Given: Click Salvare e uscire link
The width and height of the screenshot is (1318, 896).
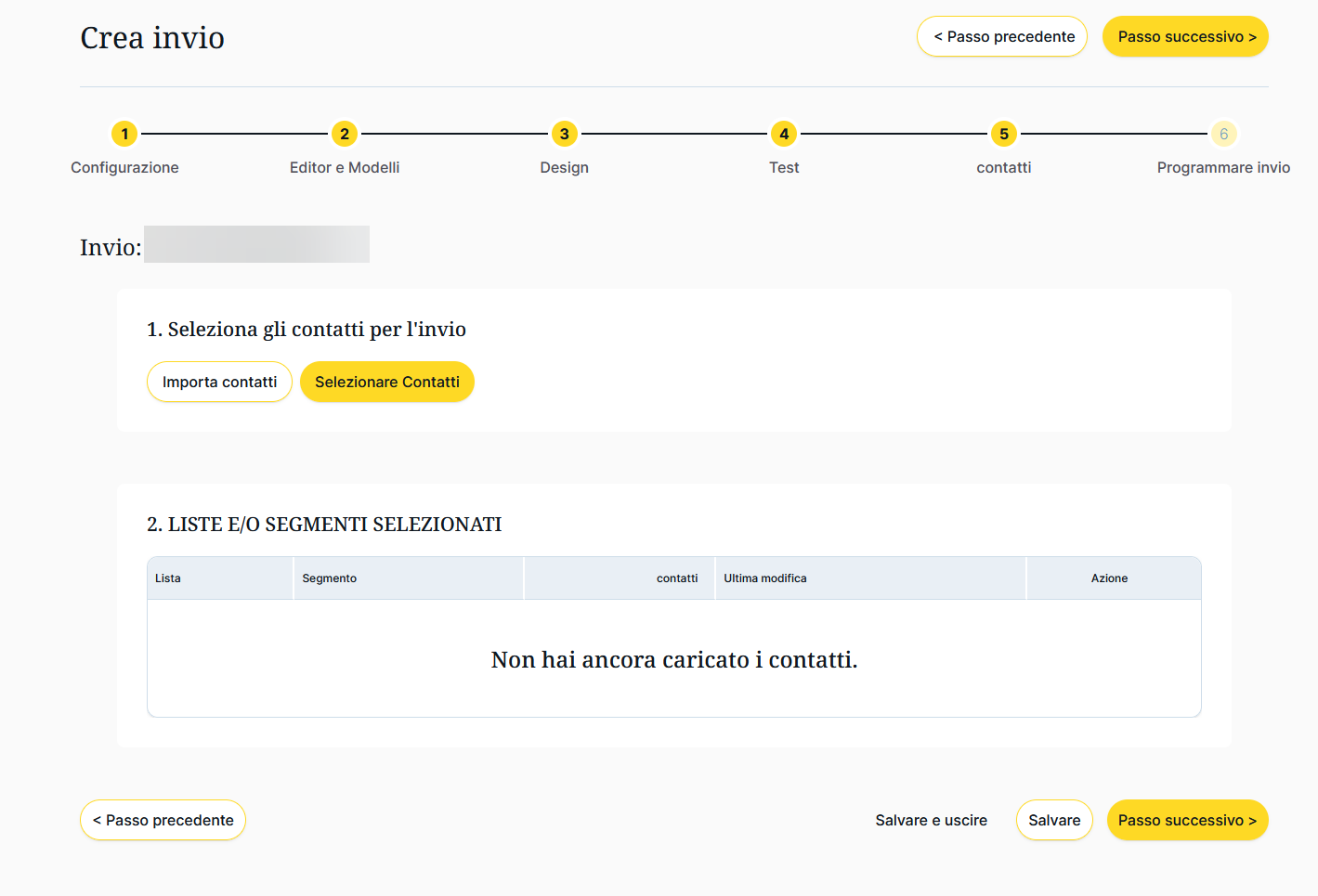Looking at the screenshot, I should point(931,821).
